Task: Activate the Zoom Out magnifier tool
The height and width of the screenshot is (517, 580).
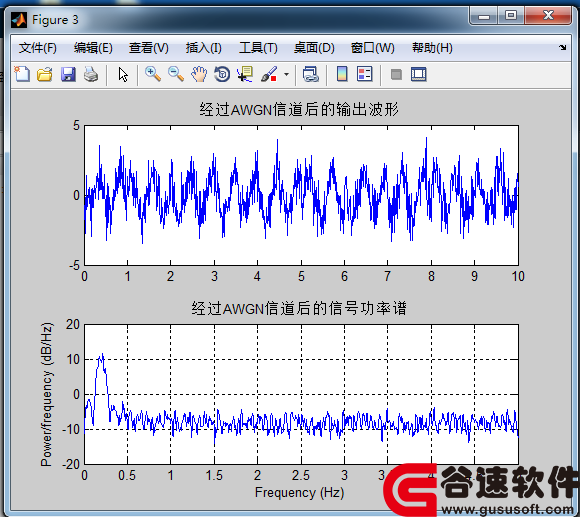Action: 176,74
